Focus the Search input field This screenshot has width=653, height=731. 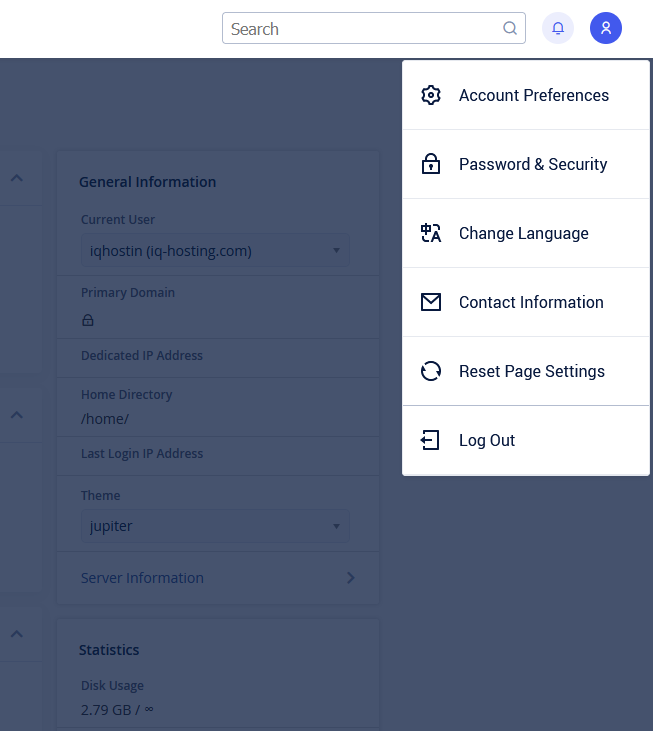[x=362, y=29]
